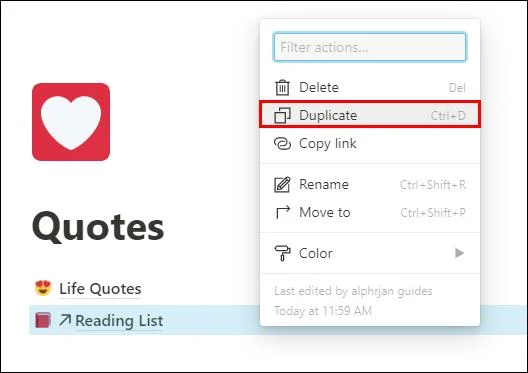Click the Move to arrow icon
This screenshot has height=373, width=528.
[283, 212]
